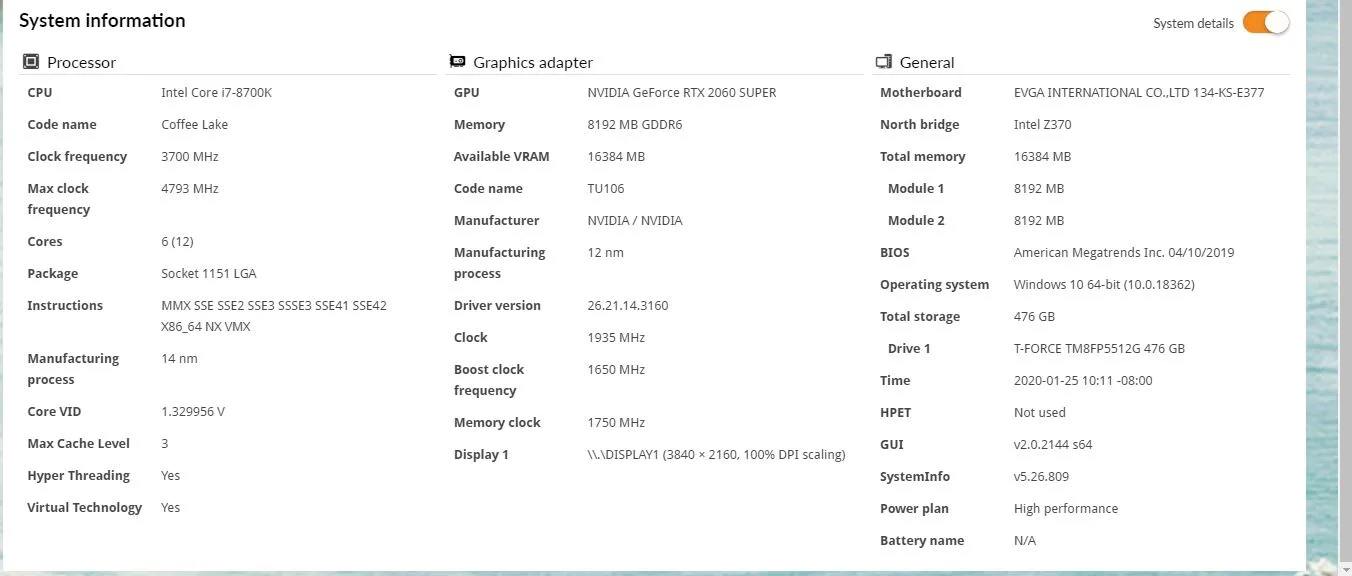Click the CPU value Intel Core i7-8700K
This screenshot has width=1352, height=576.
[x=216, y=93]
